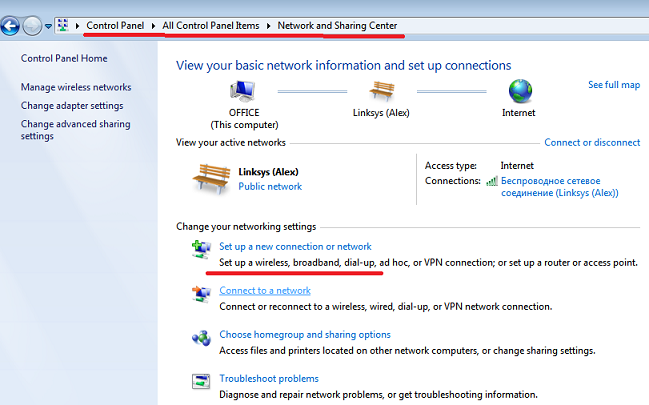Expand the arrow before Control Panel breadcrumb
The image size is (649, 405).
point(77,26)
